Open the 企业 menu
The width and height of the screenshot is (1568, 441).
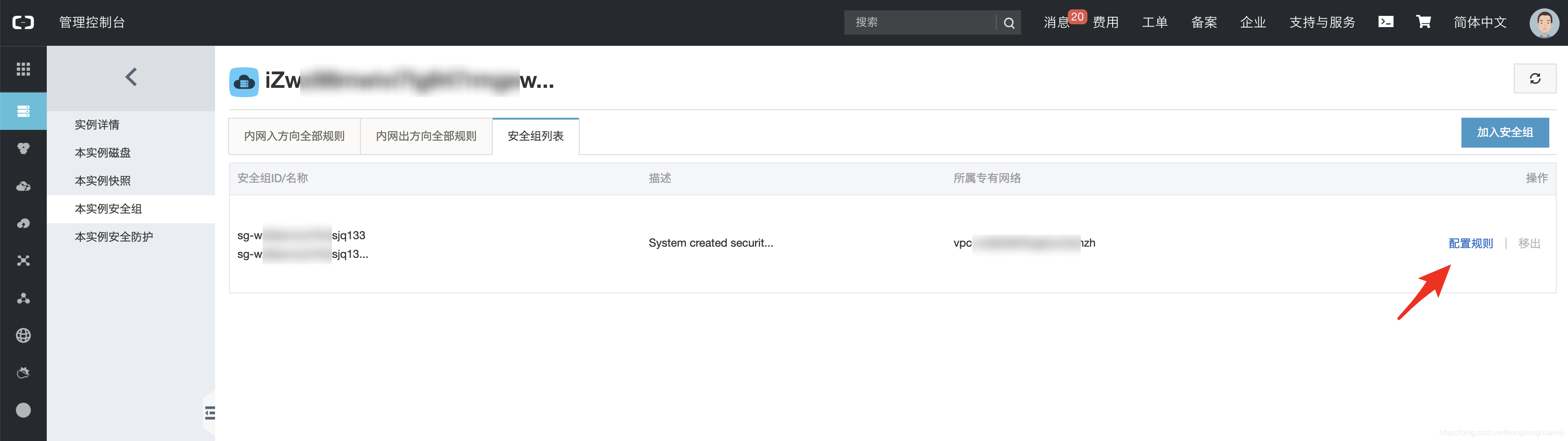tap(1253, 22)
